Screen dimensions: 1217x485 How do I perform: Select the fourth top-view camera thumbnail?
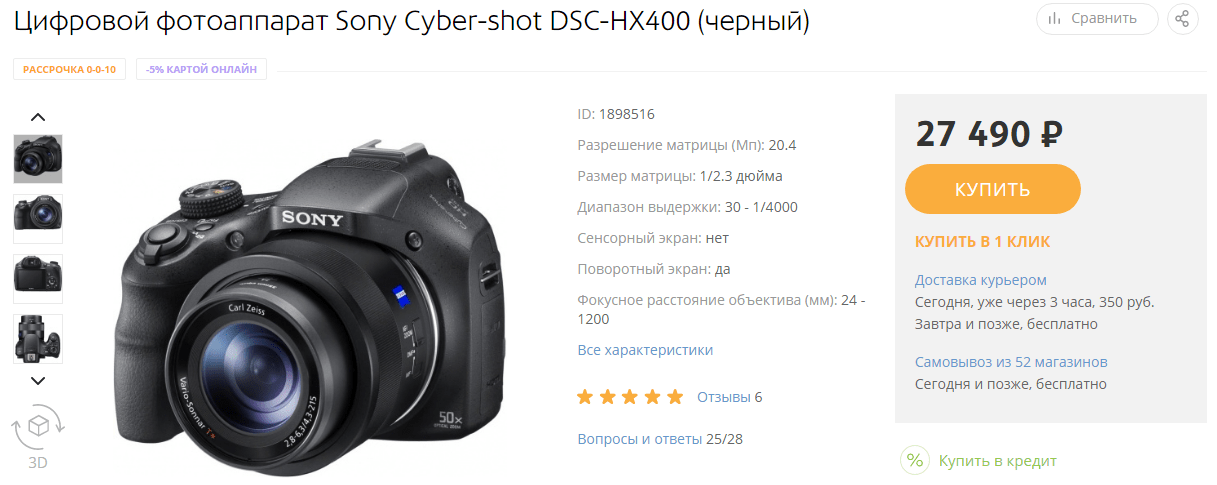(38, 338)
